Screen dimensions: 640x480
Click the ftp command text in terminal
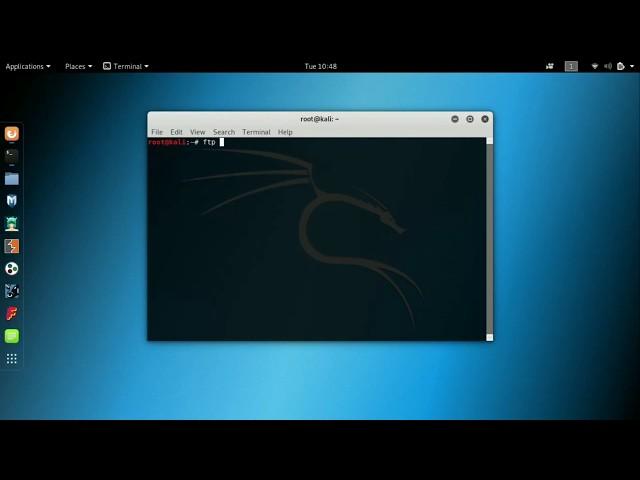click(x=209, y=142)
